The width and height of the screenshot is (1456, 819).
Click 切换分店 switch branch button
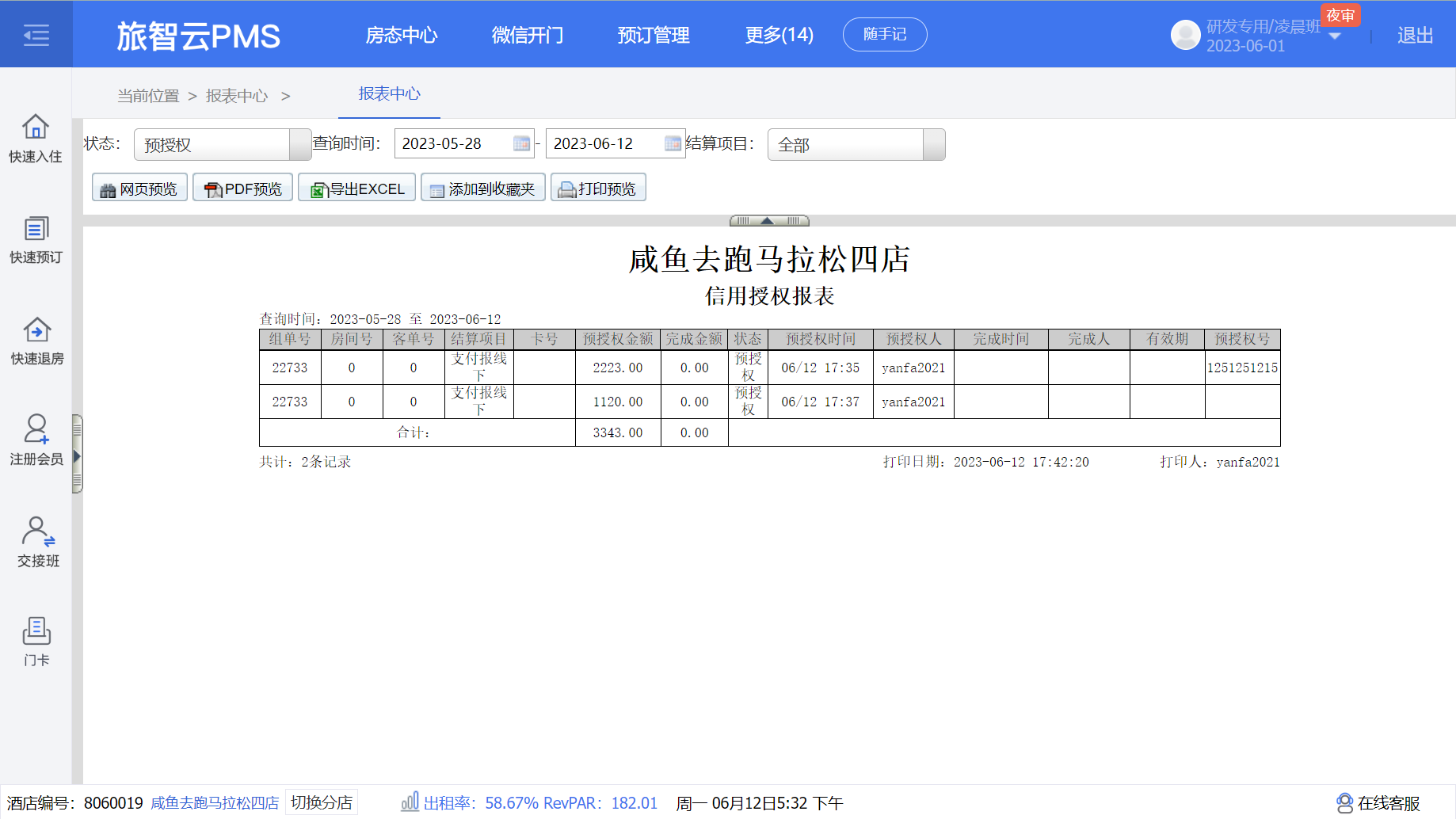[x=322, y=802]
